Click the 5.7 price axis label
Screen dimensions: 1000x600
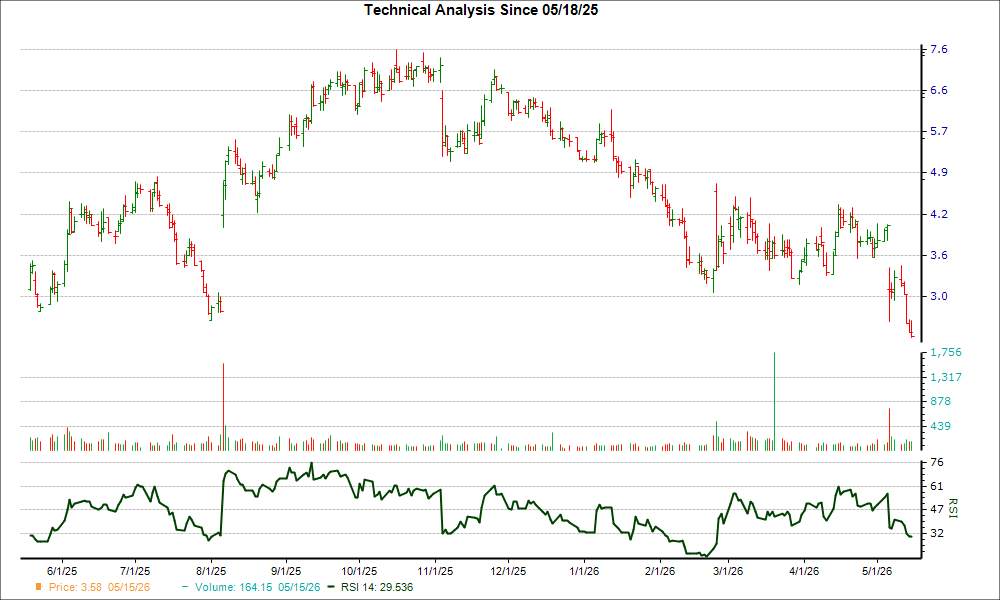tap(939, 131)
